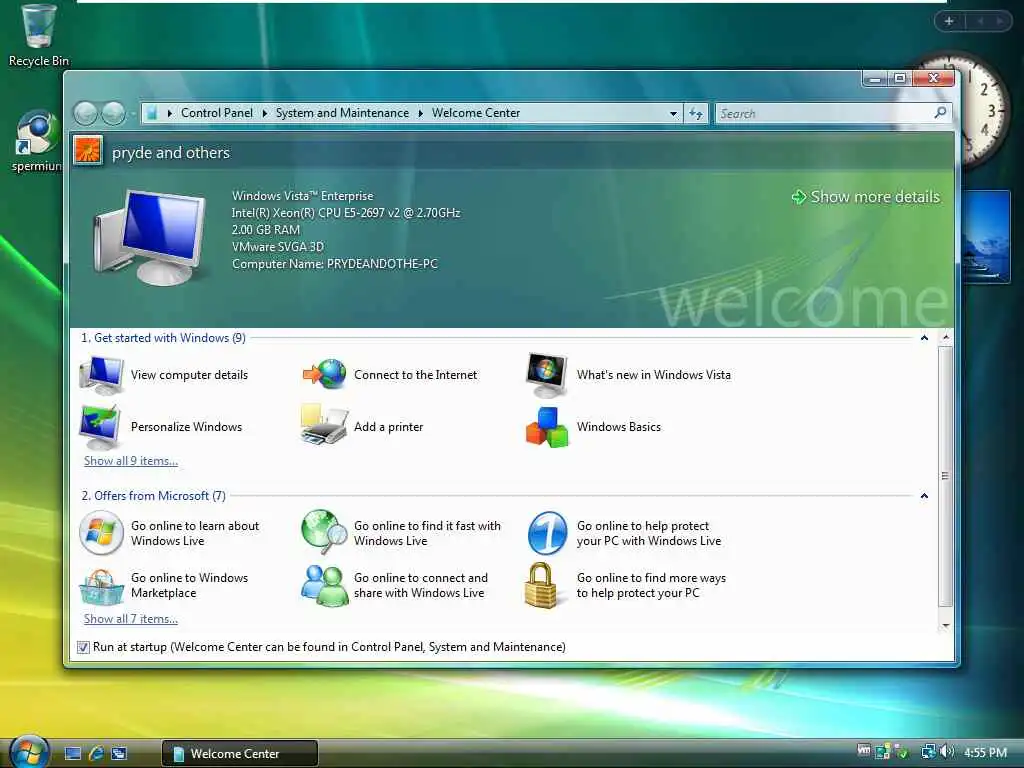Click the refresh button beside address bar

(696, 114)
